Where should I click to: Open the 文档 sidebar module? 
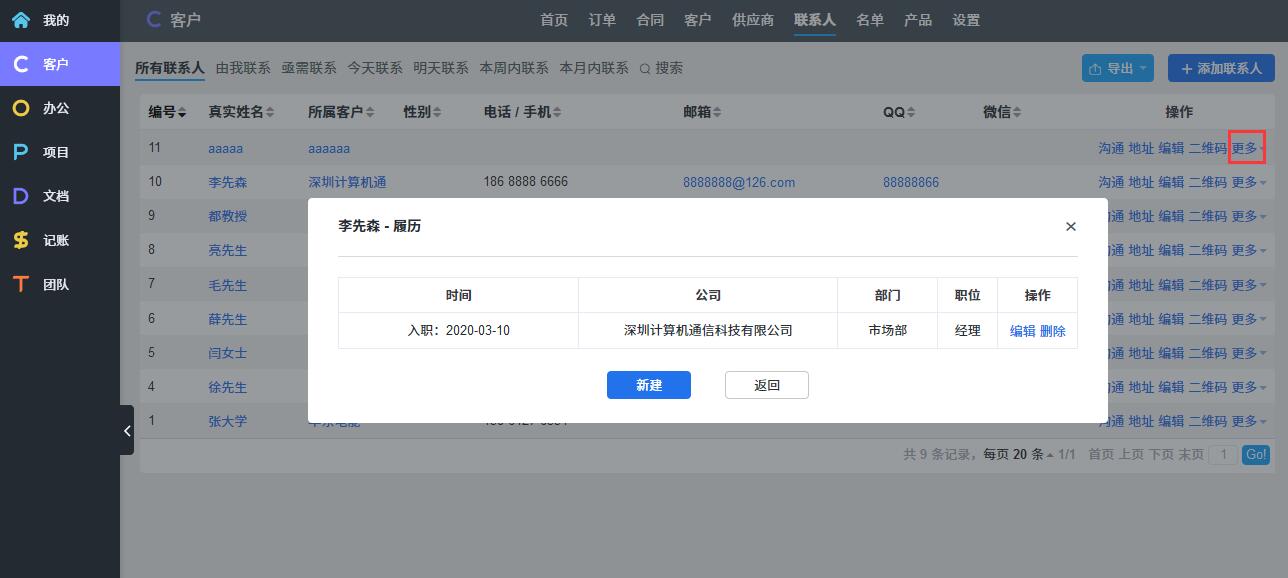coord(59,196)
